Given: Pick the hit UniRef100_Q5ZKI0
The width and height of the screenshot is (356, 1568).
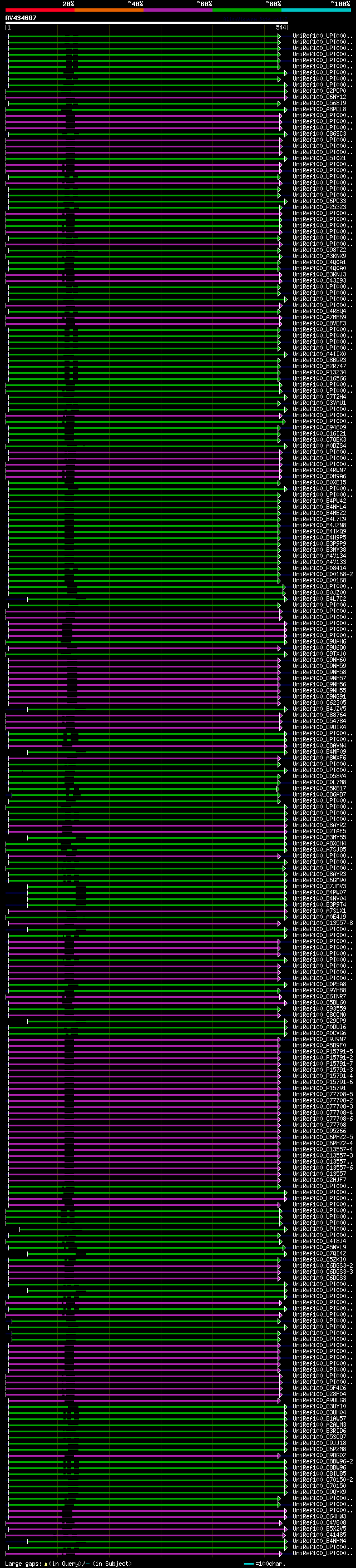Looking at the screenshot, I should [x=319, y=1259].
